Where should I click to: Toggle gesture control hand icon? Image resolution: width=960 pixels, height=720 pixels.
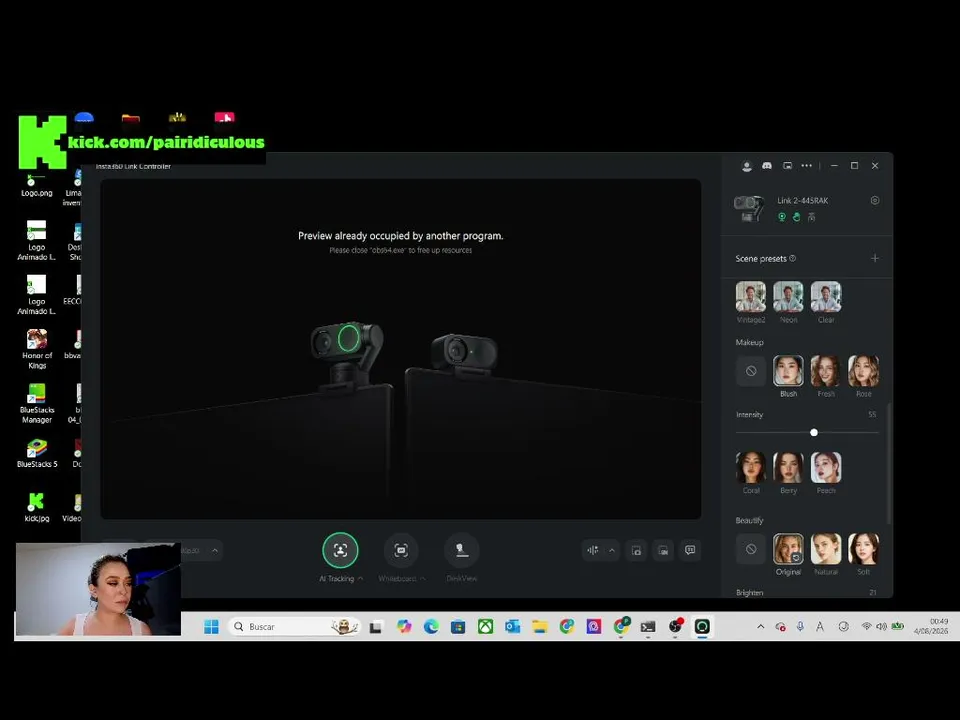(797, 217)
